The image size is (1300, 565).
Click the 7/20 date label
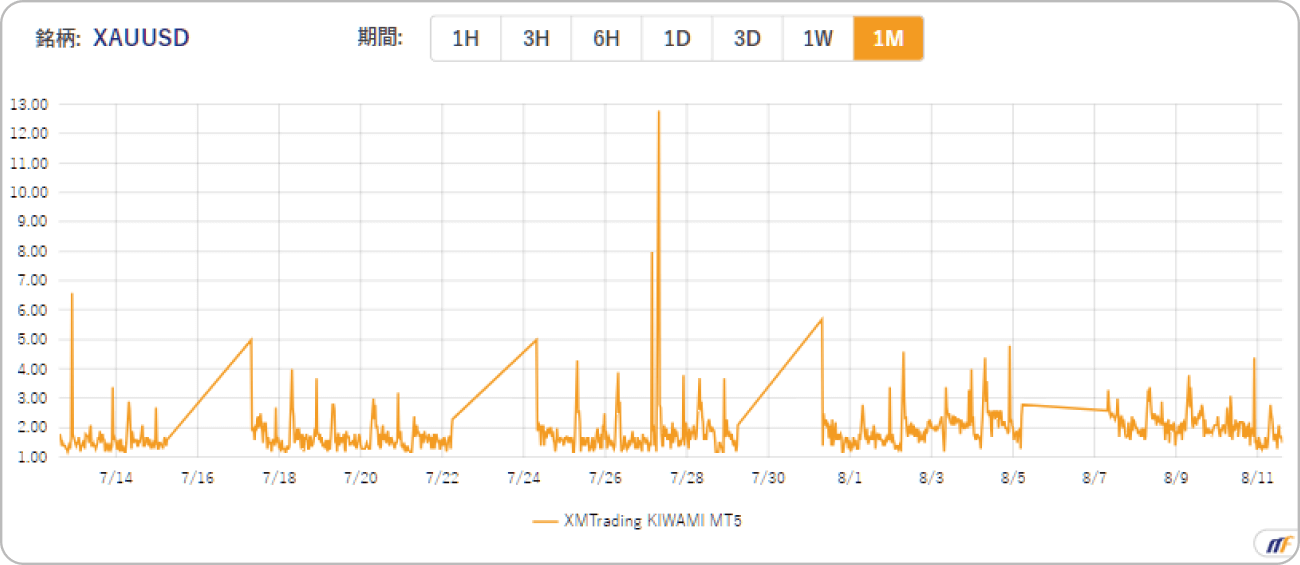click(361, 477)
